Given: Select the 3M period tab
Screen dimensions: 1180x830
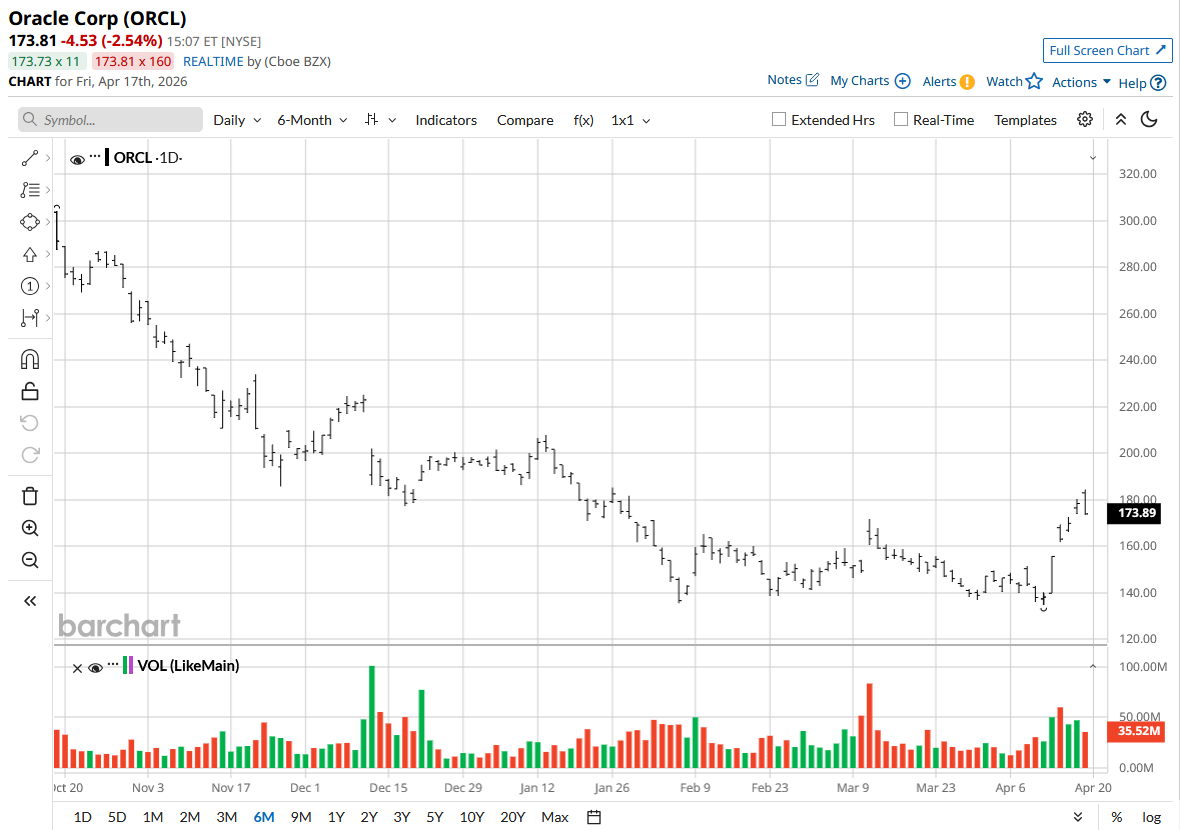Looking at the screenshot, I should (227, 817).
